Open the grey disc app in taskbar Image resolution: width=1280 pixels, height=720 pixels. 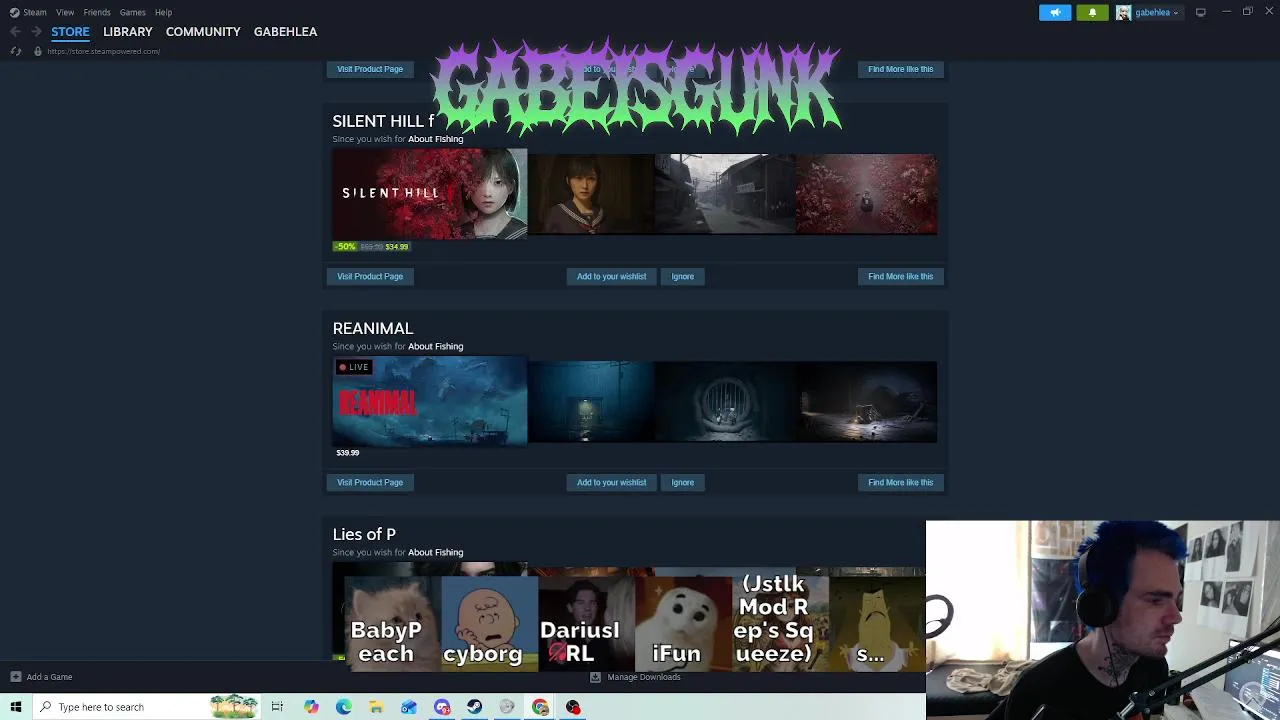coord(507,707)
